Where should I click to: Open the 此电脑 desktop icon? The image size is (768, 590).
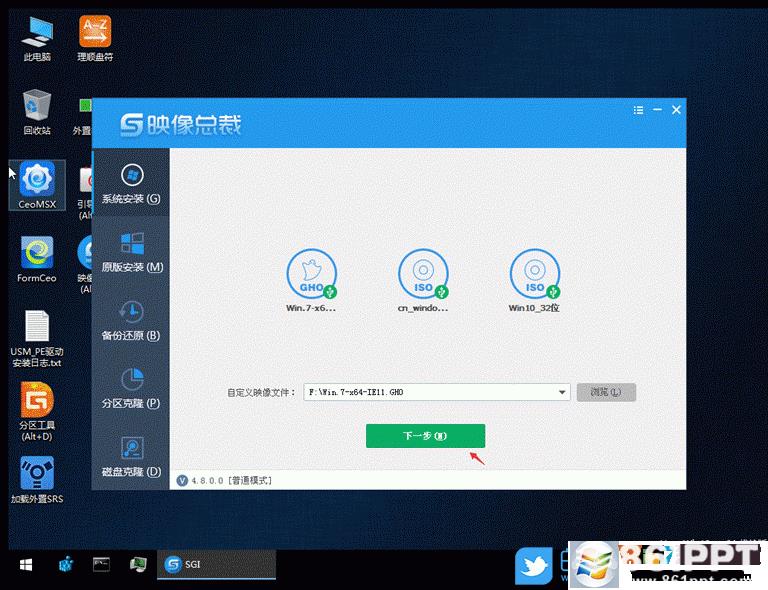point(37,38)
